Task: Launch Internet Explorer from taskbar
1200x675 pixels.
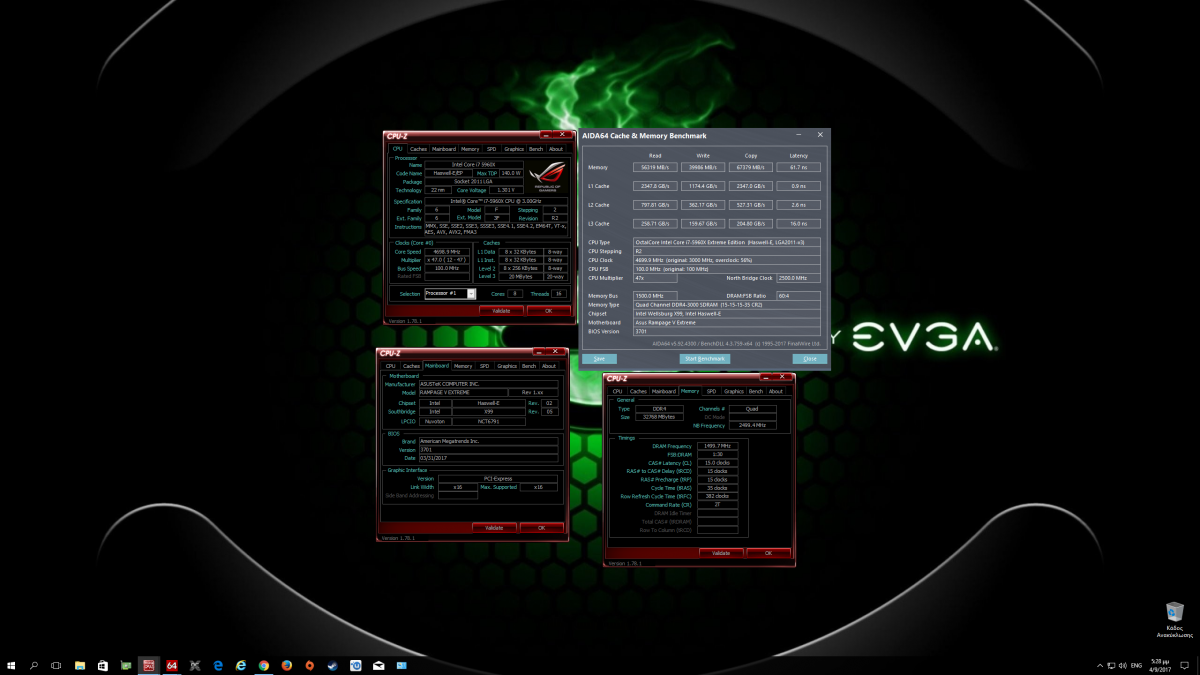Action: pyautogui.click(x=241, y=665)
